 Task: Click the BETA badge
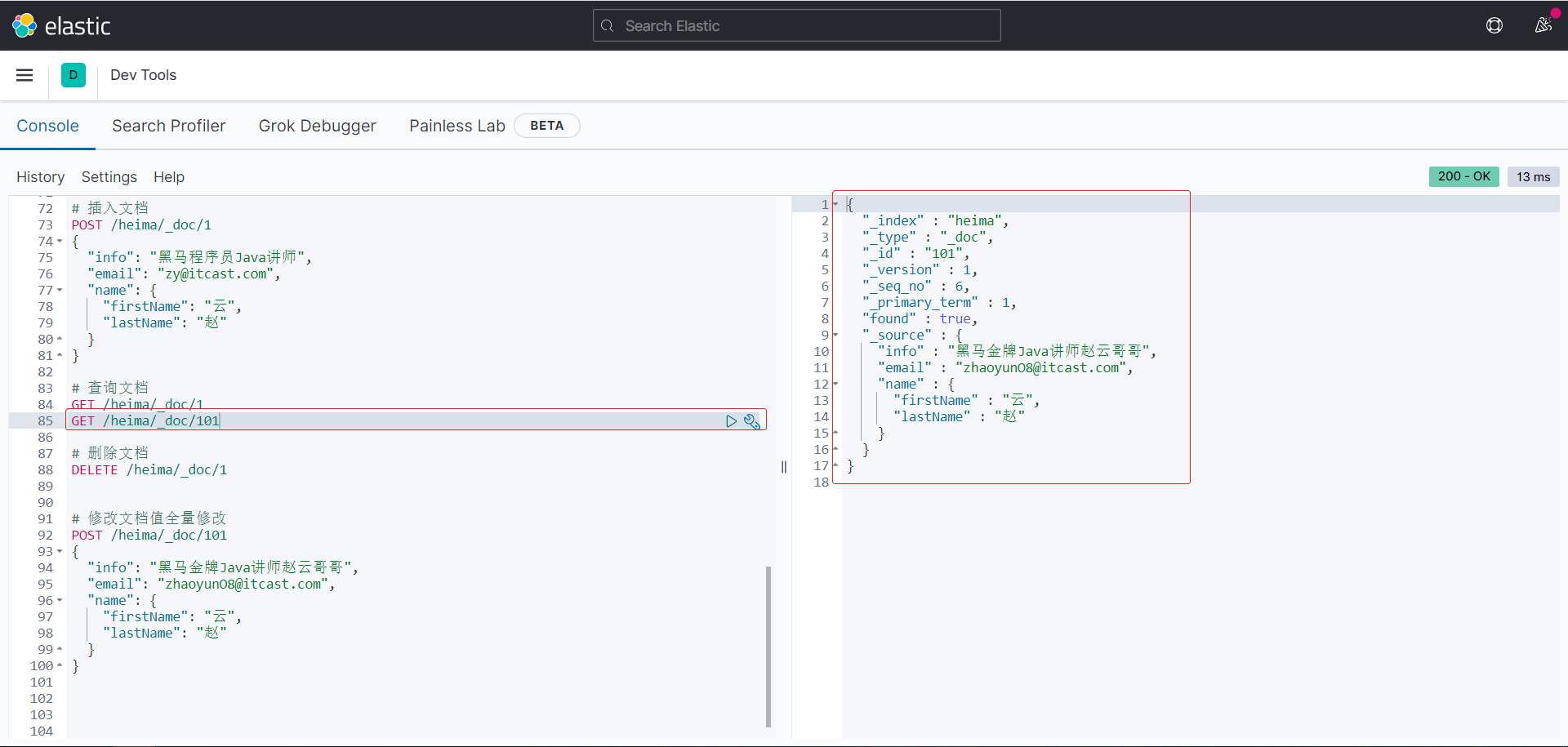546,126
